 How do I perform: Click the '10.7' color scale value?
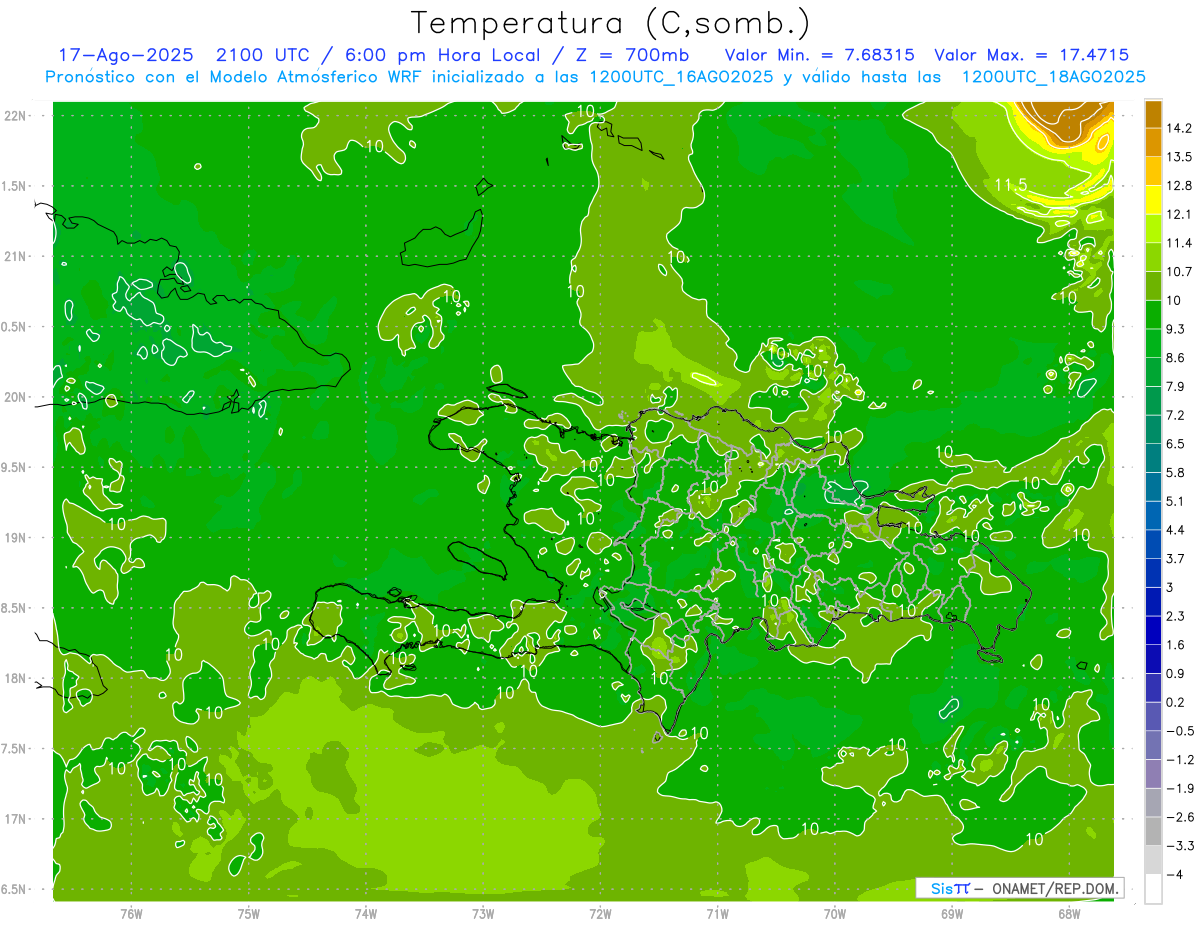[x=1180, y=272]
